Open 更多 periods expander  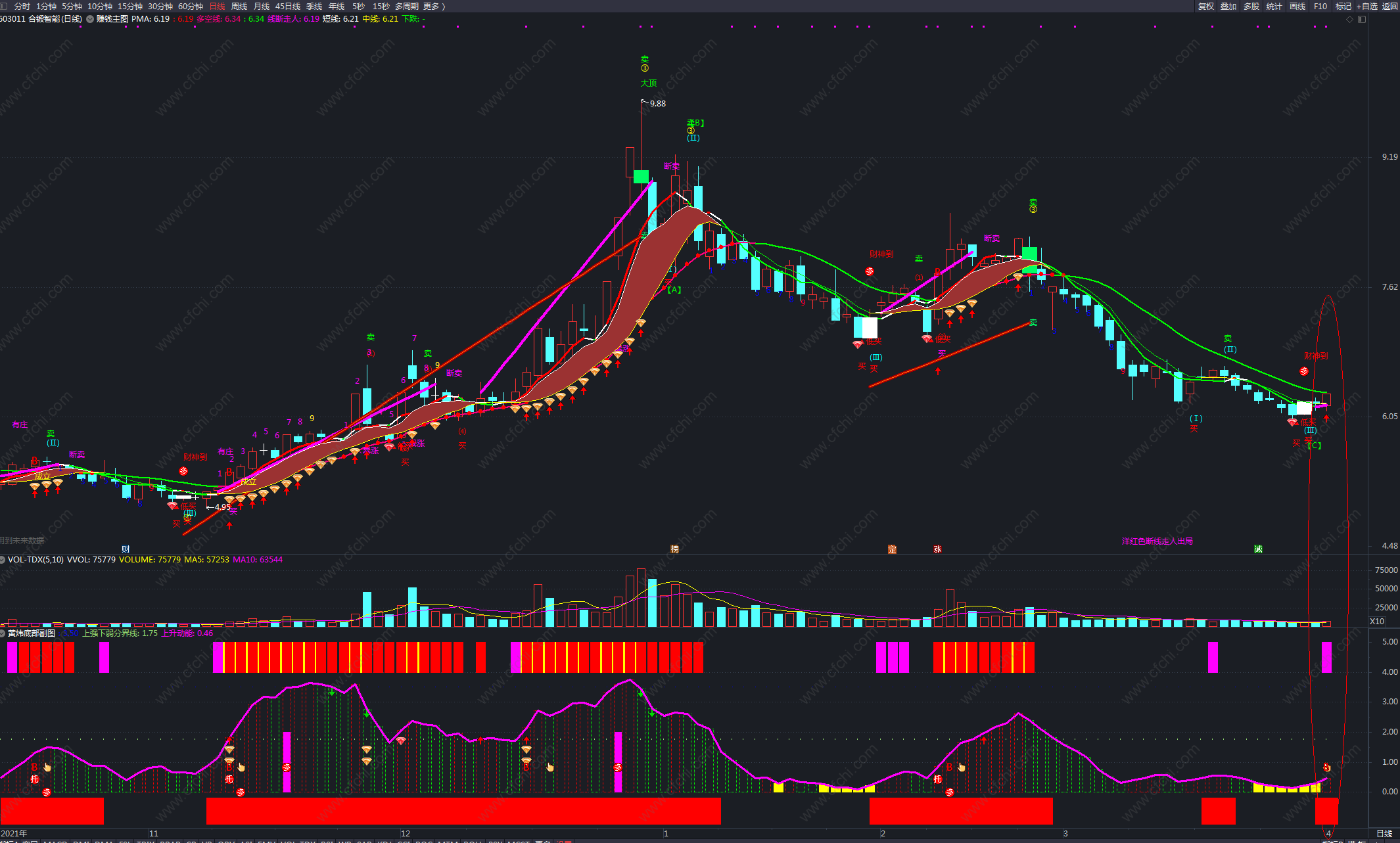(x=434, y=6)
